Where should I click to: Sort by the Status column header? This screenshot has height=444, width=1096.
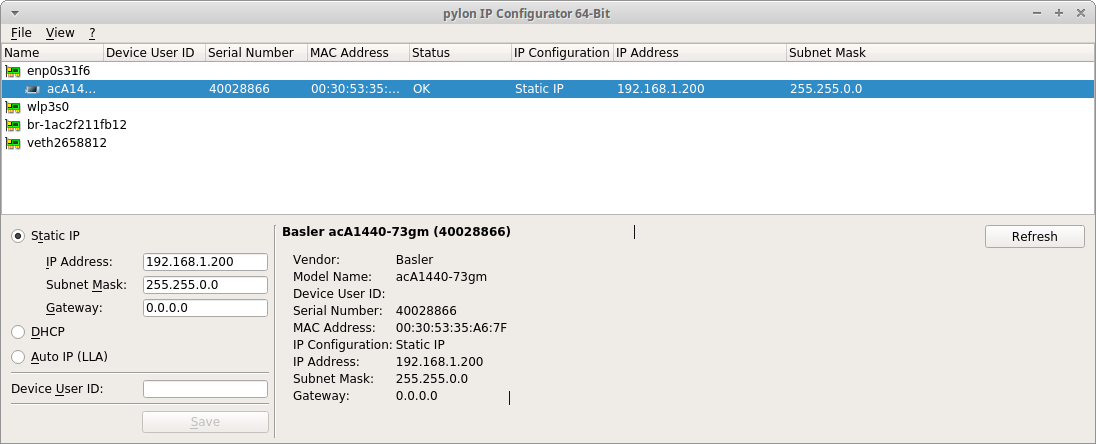coord(461,53)
